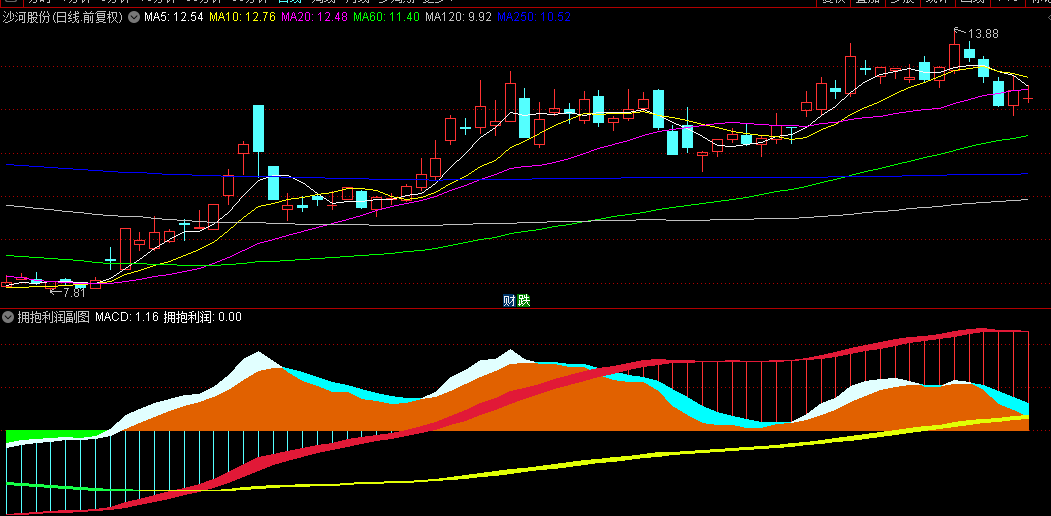Click the 拥抱利润: 0.00 value
Viewport: 1051px width, 516px height.
point(203,318)
